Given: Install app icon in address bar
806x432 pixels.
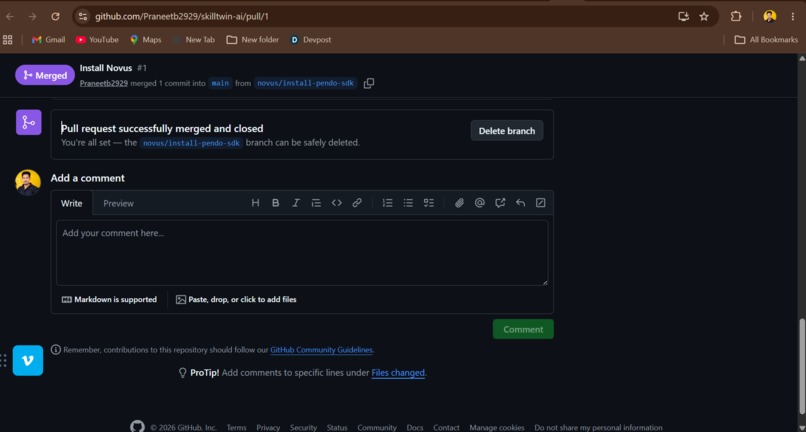Looking at the screenshot, I should (x=683, y=16).
